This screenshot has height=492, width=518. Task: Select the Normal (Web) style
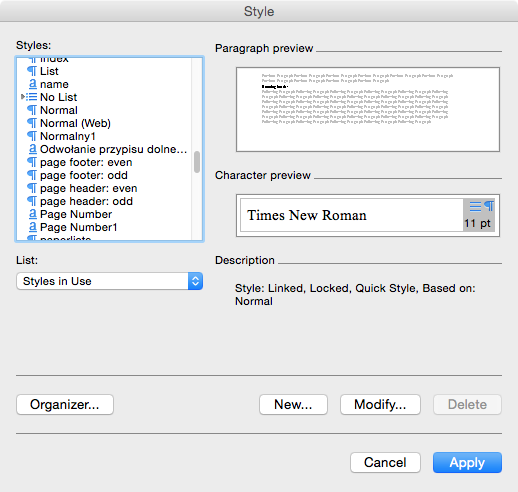[75, 123]
